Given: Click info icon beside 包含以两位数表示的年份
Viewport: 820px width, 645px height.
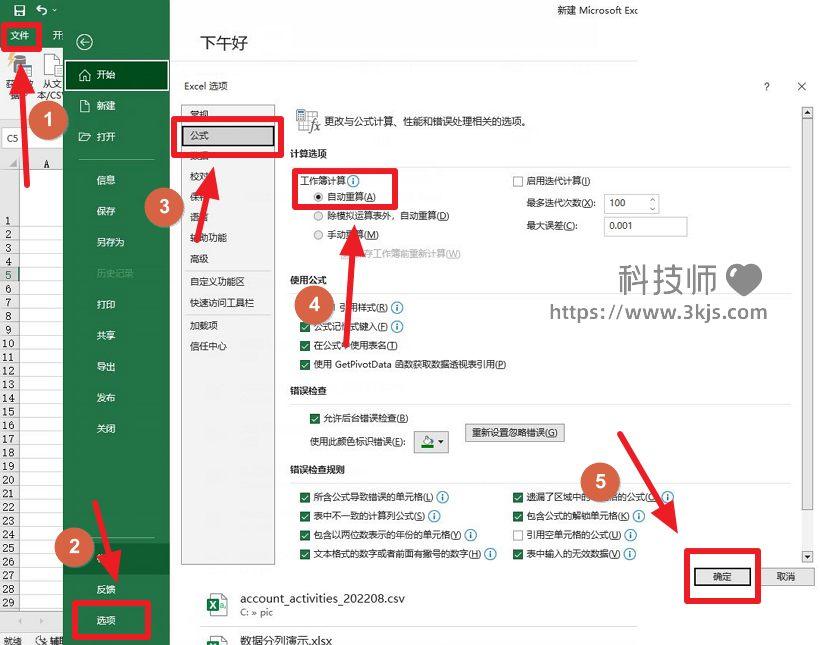Looking at the screenshot, I should click(471, 535).
